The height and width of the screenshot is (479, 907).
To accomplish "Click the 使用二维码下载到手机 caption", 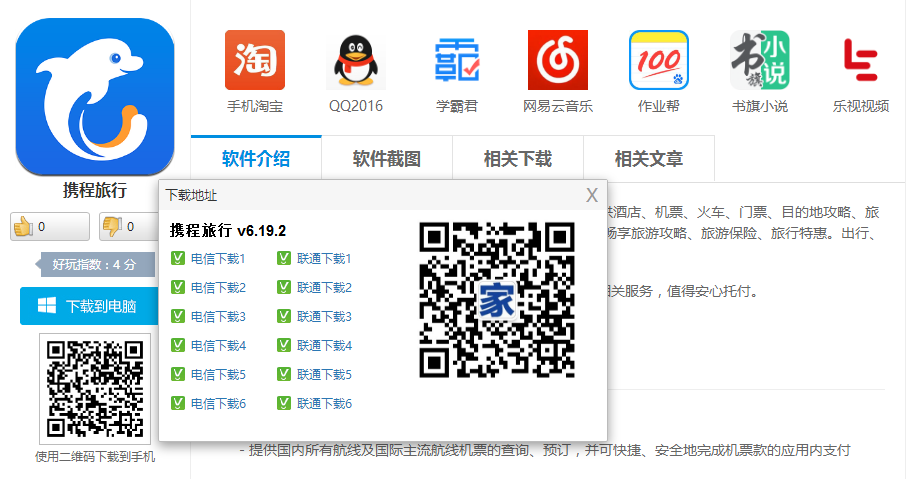I will click(x=95, y=456).
